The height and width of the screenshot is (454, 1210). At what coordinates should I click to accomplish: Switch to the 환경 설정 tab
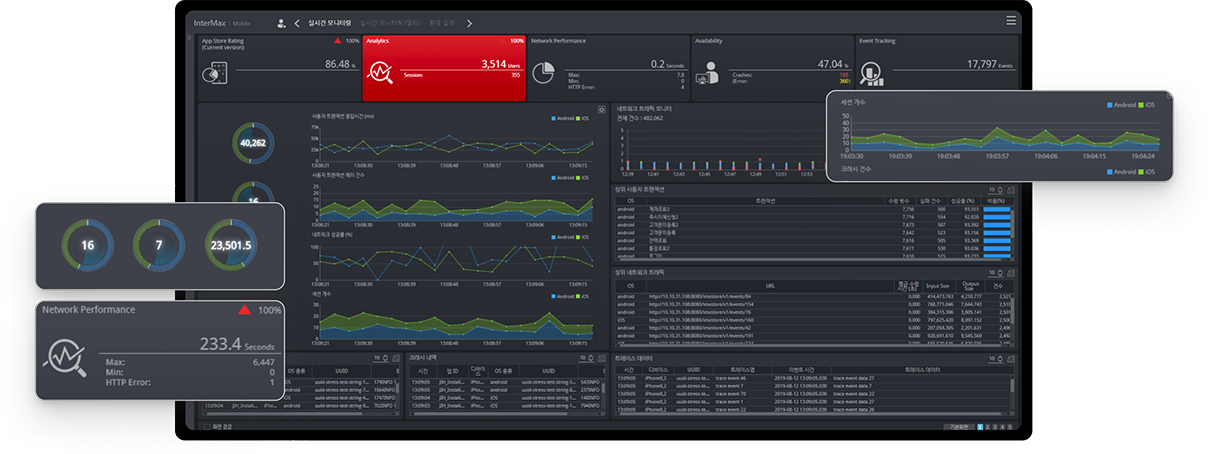click(441, 23)
